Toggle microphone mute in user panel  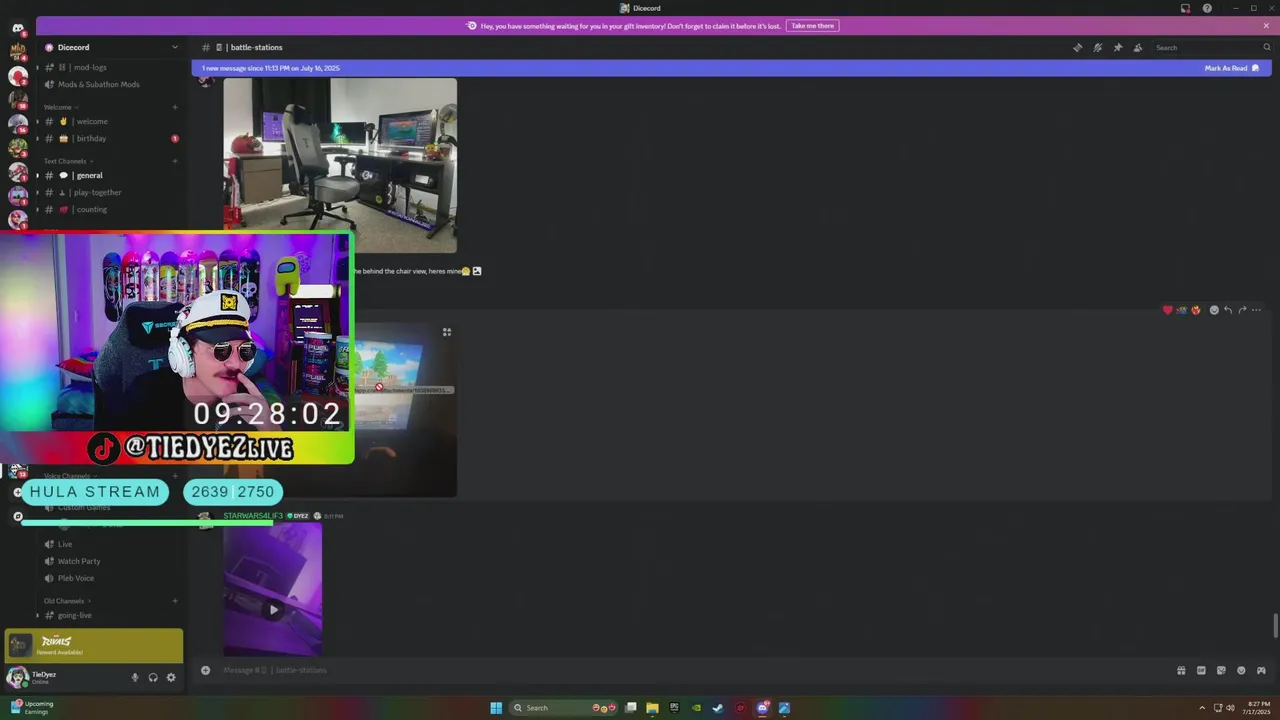[135, 677]
